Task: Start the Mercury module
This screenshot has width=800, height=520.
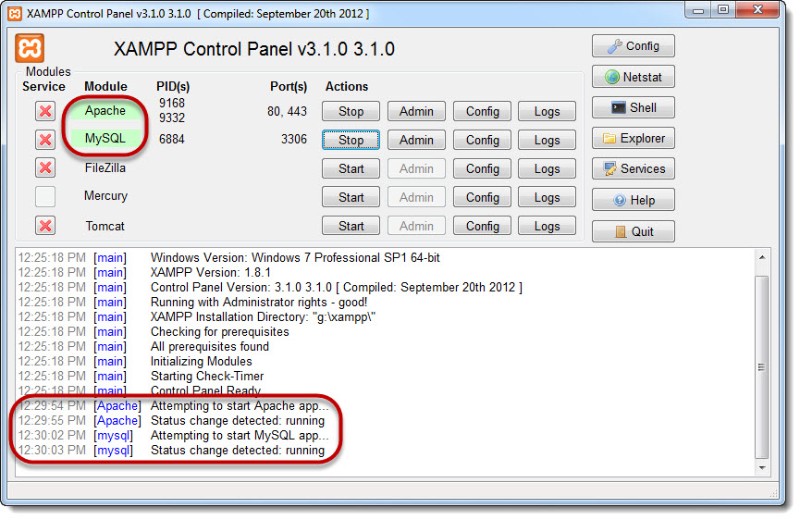Action: coord(351,197)
